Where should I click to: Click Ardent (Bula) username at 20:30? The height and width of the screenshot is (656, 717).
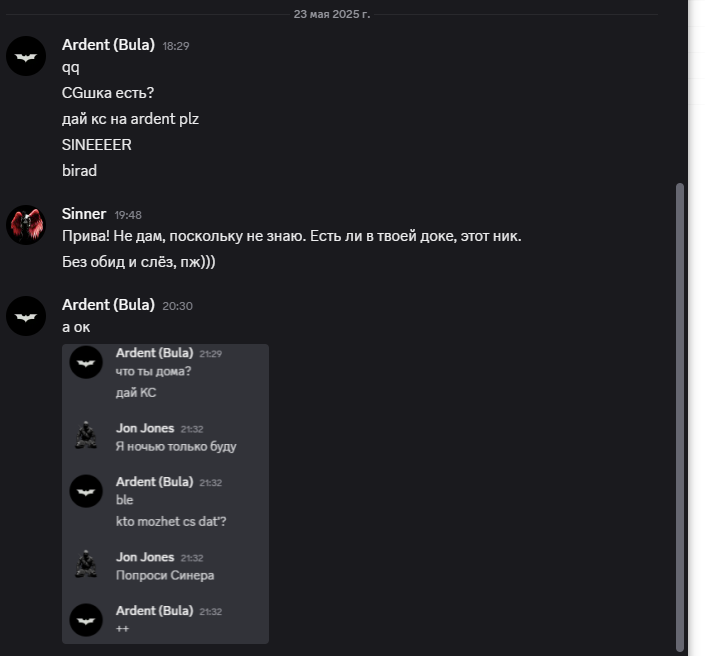(x=108, y=305)
